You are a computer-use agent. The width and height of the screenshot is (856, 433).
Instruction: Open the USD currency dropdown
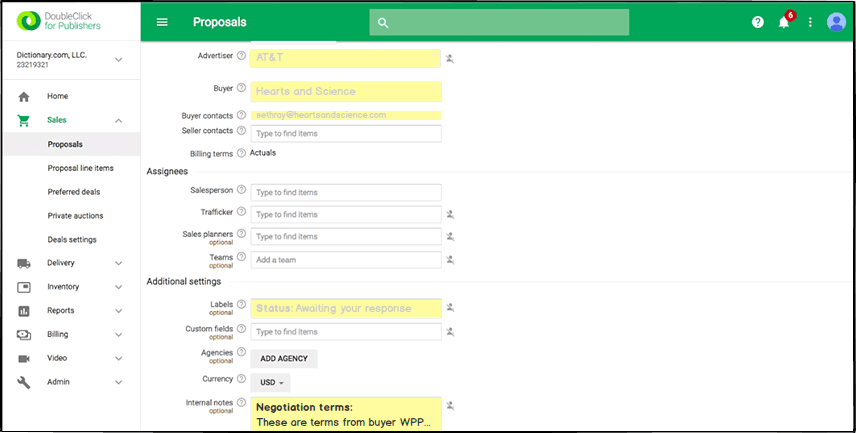coord(271,383)
